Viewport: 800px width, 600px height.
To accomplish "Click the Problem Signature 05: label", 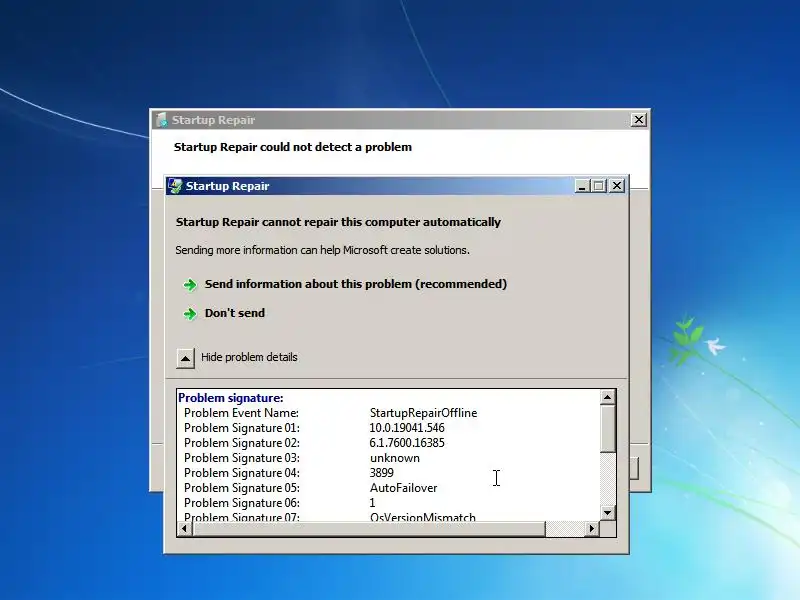I will click(x=242, y=488).
